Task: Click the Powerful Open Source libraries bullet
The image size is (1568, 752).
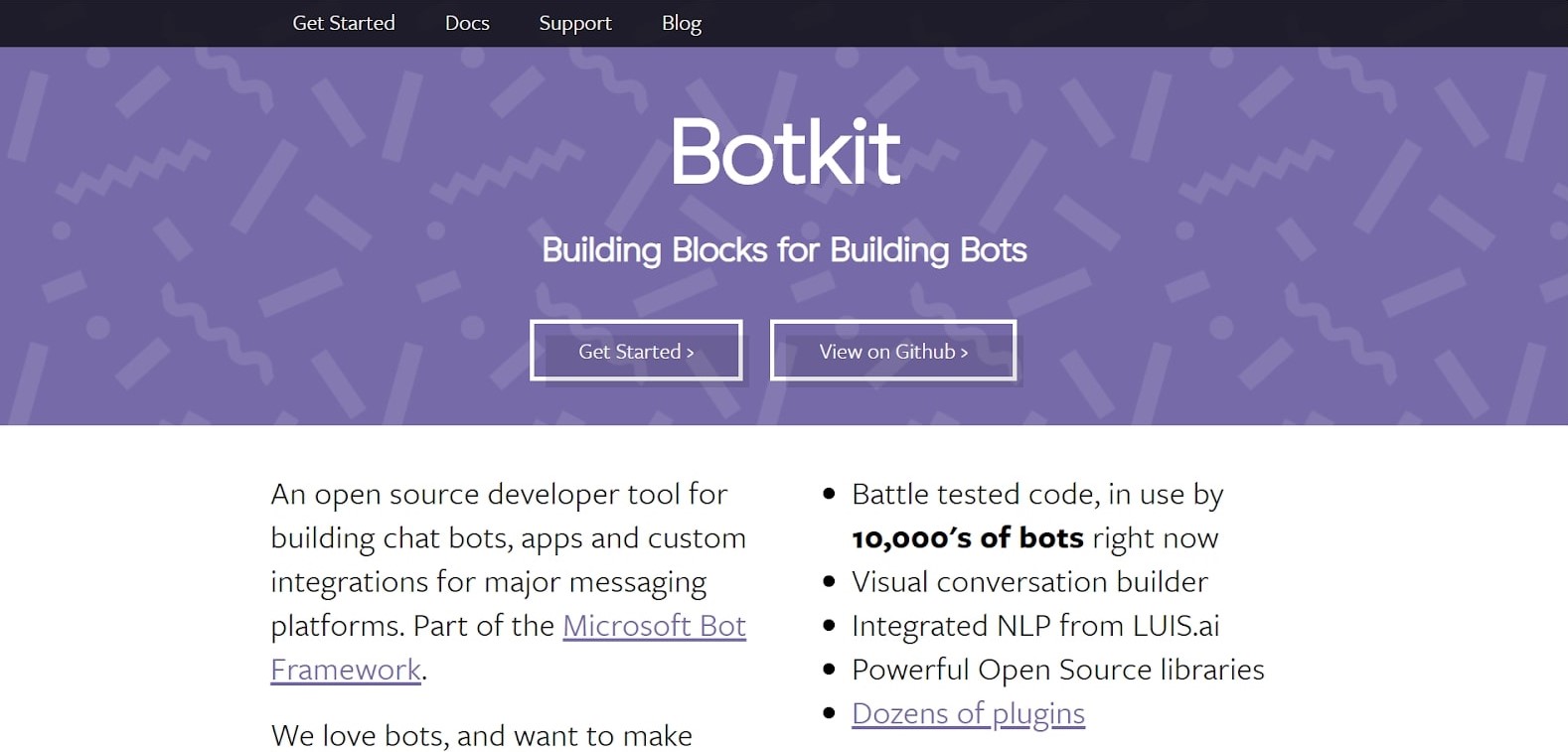Action: pyautogui.click(x=1057, y=670)
